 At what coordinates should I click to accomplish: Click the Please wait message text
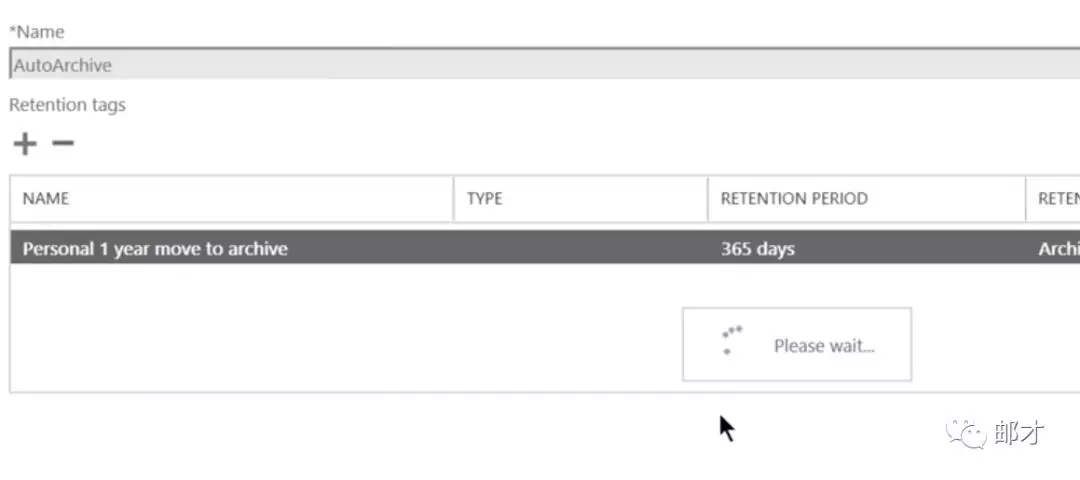824,346
